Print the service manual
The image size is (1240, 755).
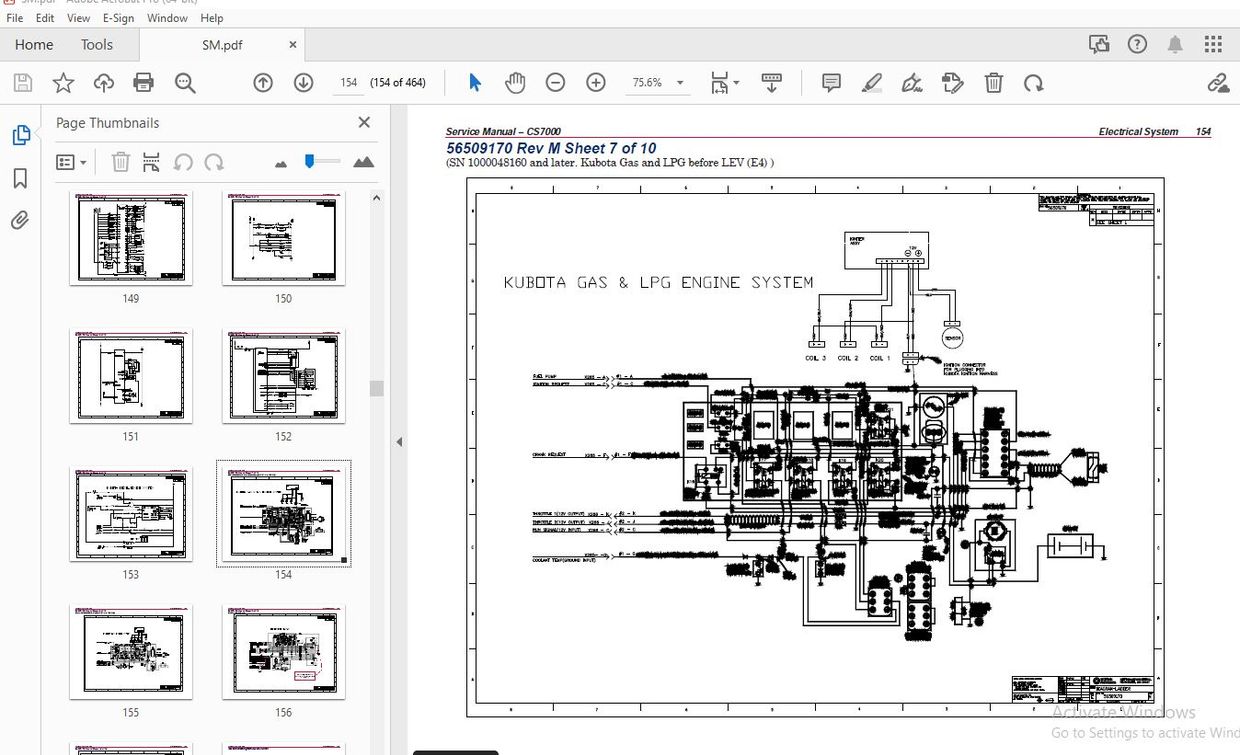tap(144, 82)
